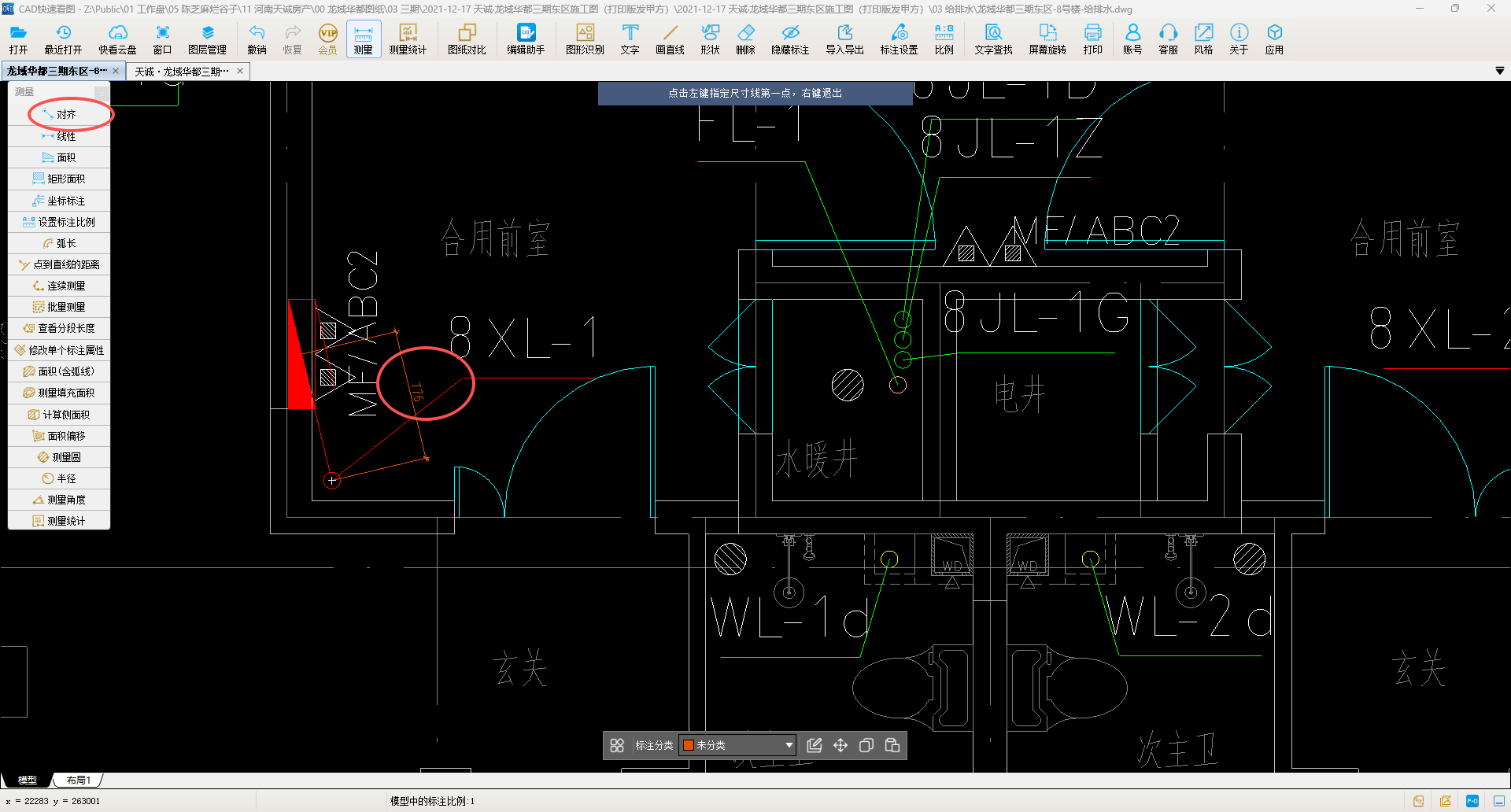Screen dimensions: 1511x812
Task: Expand the tab list arrow at far right
Action: 1499,71
